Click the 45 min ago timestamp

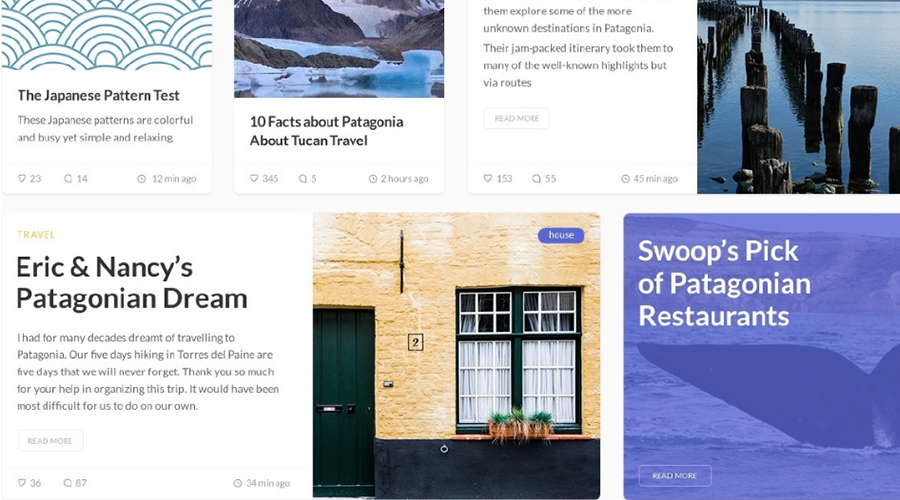(x=655, y=179)
